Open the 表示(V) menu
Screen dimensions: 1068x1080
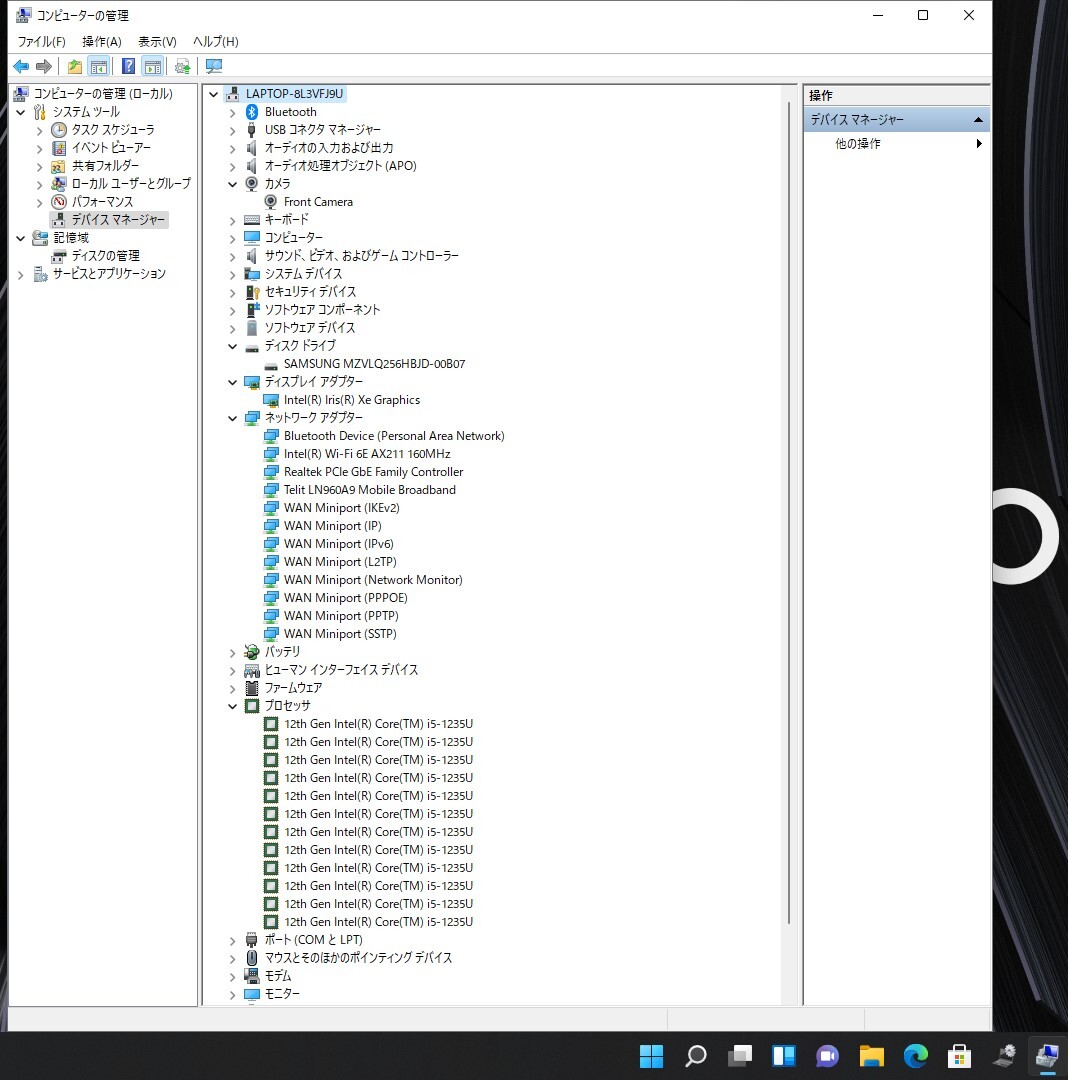click(157, 41)
